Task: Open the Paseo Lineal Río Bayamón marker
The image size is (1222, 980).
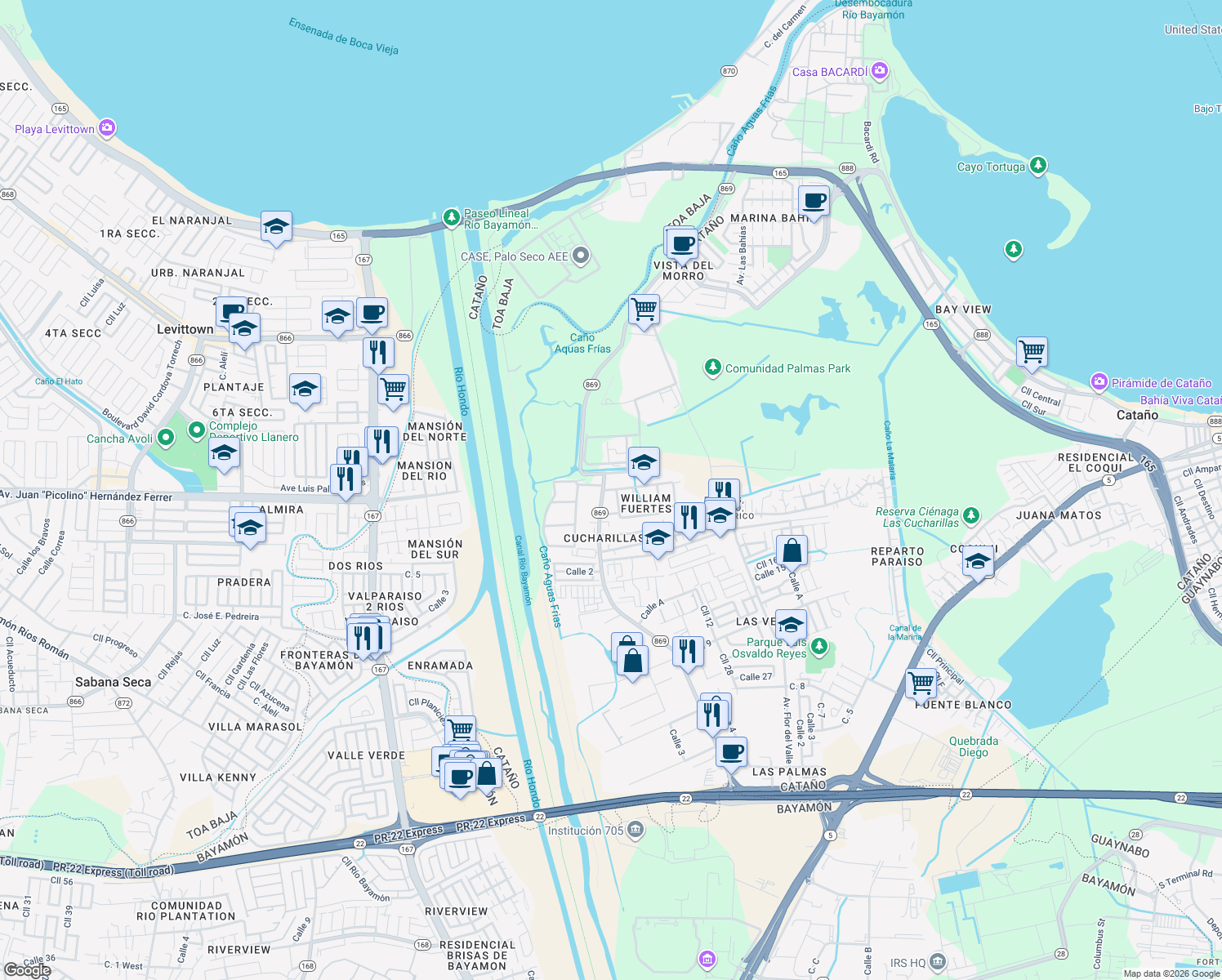Action: coord(450,218)
